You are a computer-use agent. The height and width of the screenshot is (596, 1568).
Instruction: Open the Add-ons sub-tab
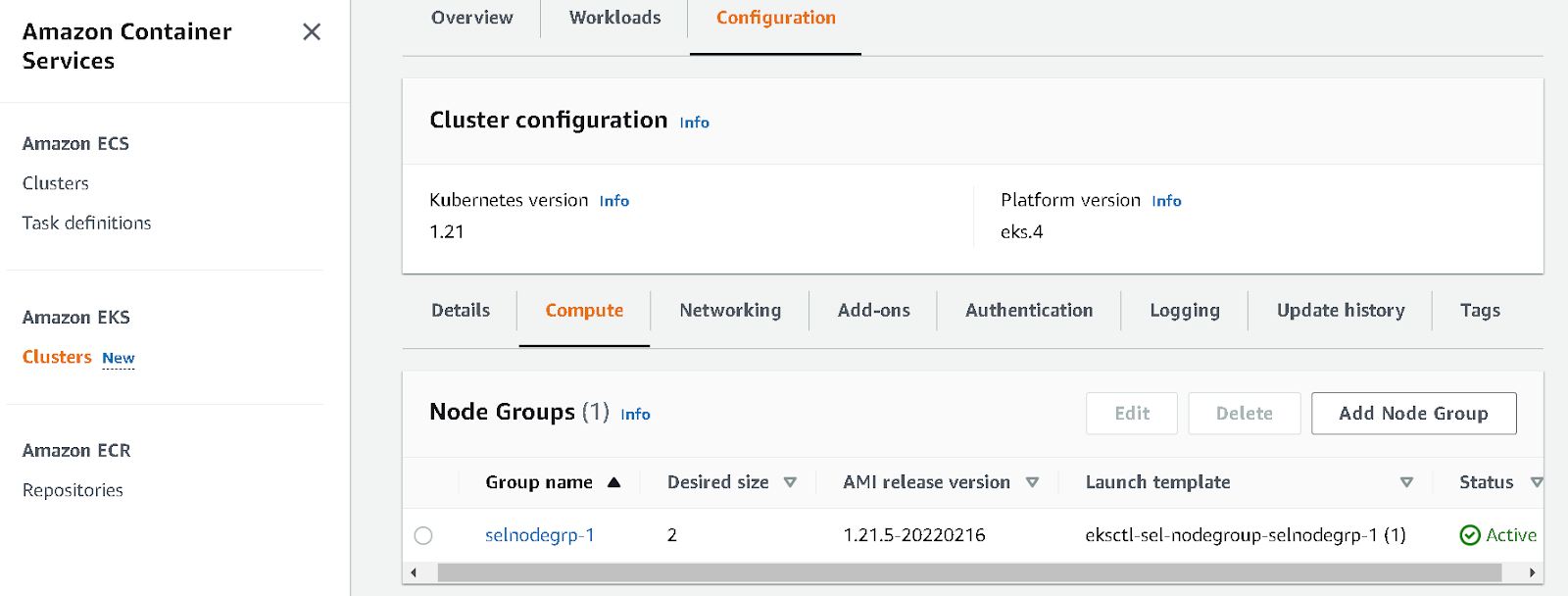tap(873, 311)
